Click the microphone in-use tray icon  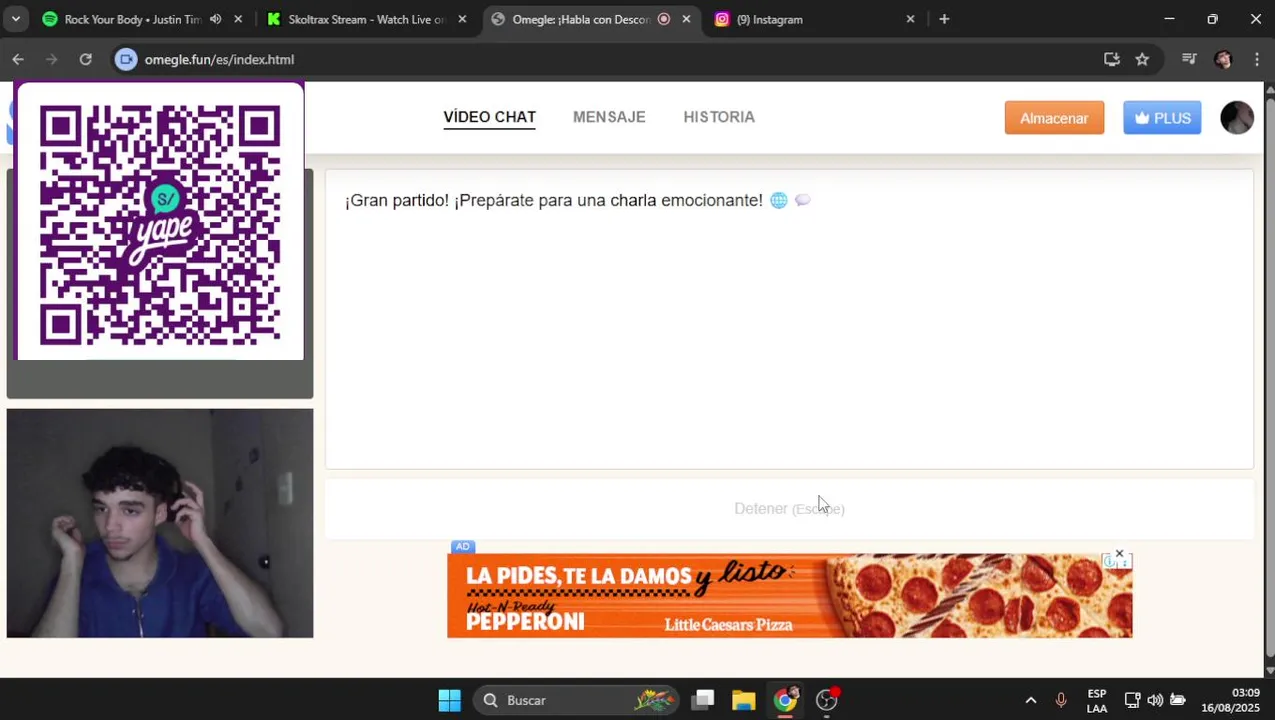pos(1061,700)
